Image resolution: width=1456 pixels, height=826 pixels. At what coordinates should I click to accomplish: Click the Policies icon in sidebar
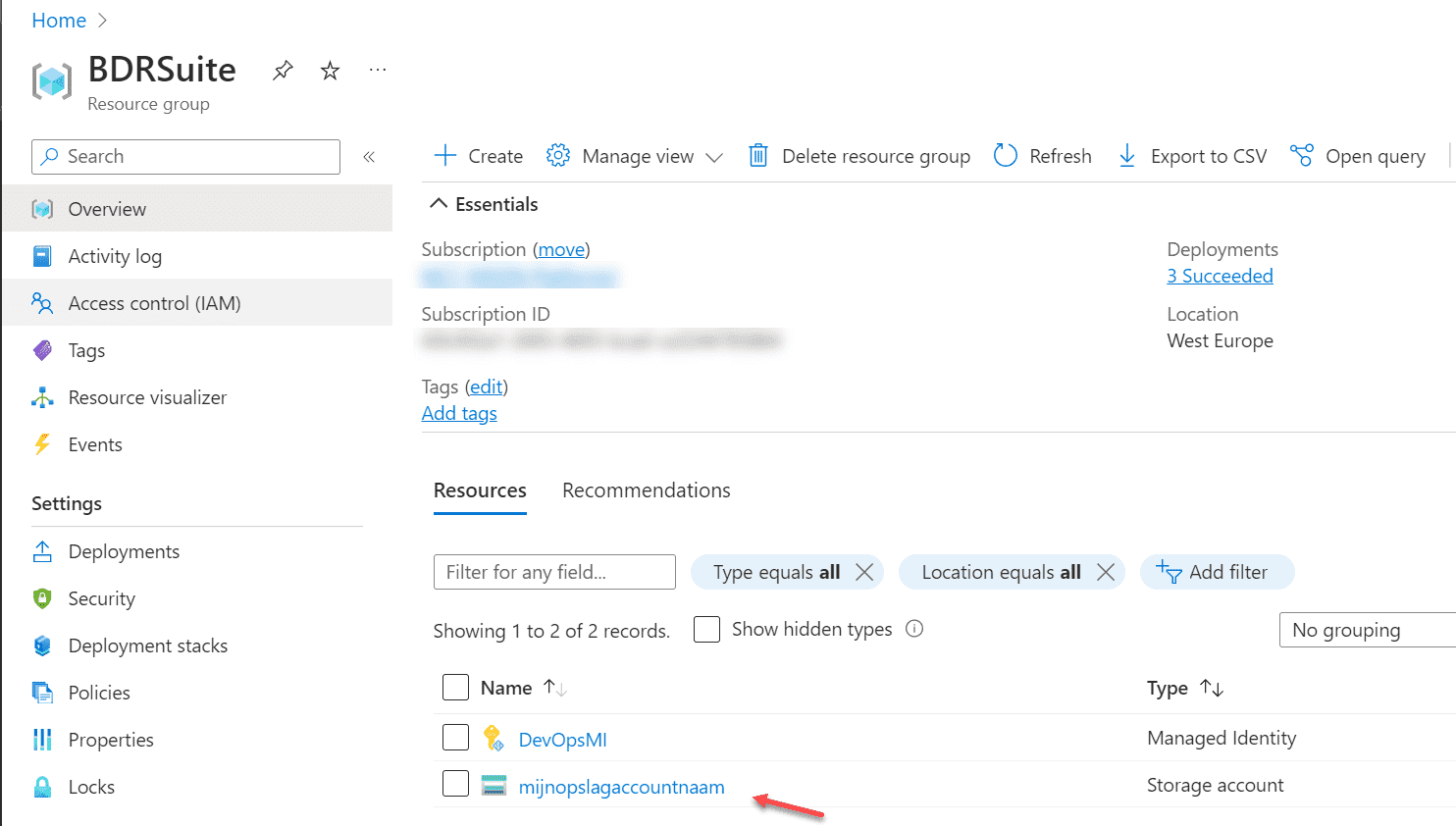click(42, 693)
